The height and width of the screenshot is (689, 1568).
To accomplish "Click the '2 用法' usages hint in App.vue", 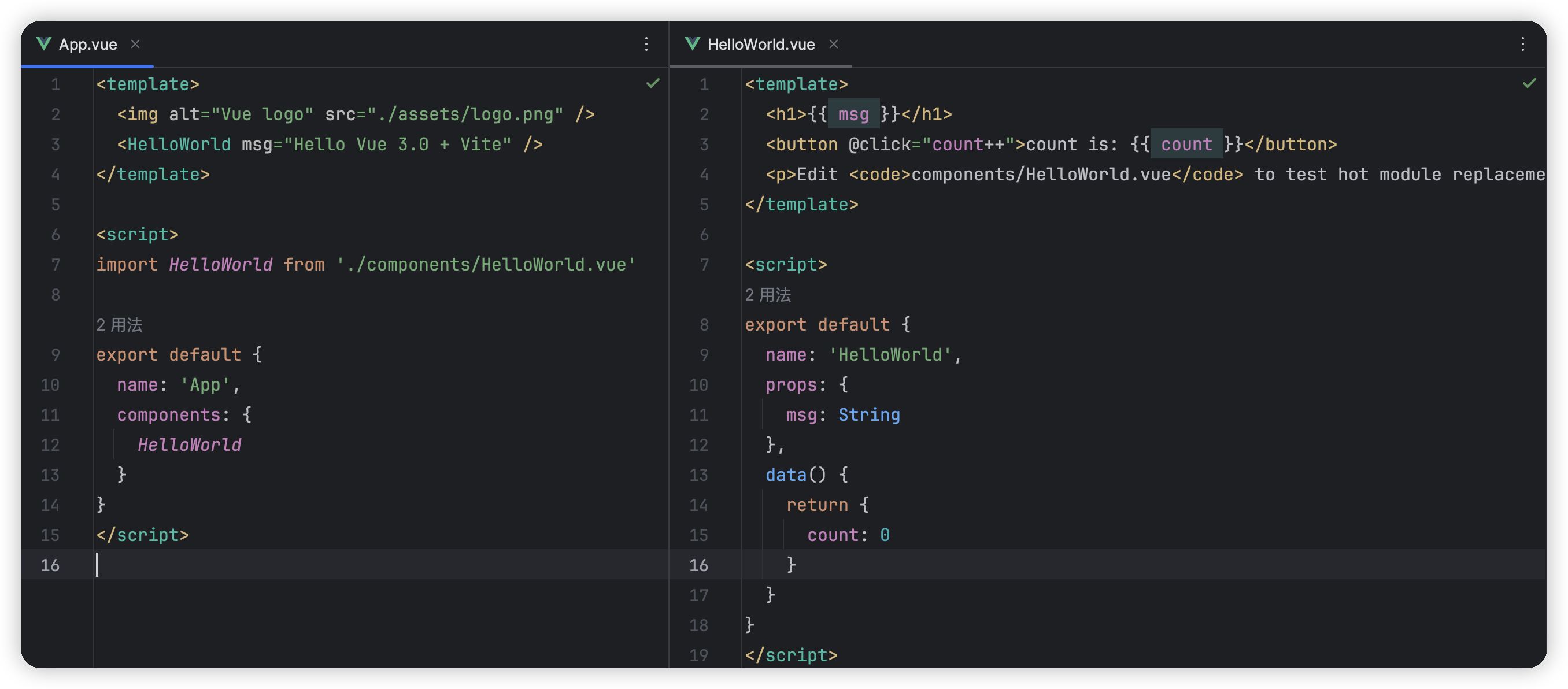I will pos(119,325).
